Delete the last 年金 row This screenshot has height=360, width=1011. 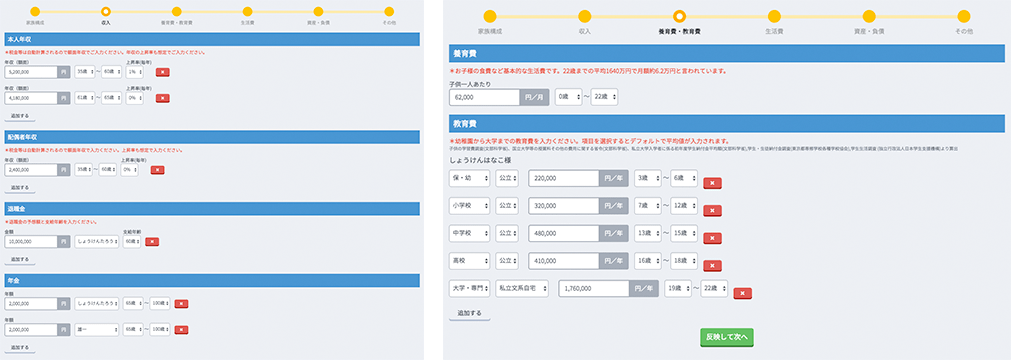click(181, 330)
